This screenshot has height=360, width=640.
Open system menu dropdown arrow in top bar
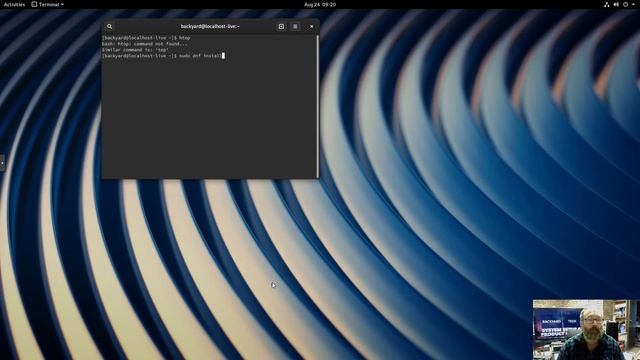tap(633, 4)
